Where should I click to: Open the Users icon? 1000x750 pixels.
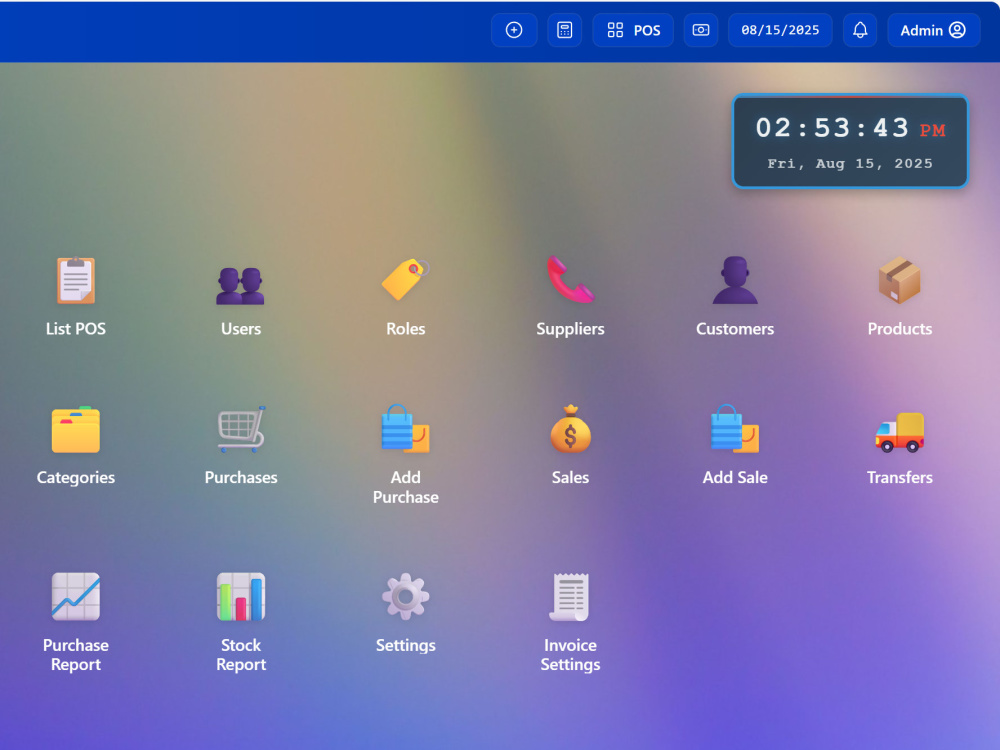[240, 286]
